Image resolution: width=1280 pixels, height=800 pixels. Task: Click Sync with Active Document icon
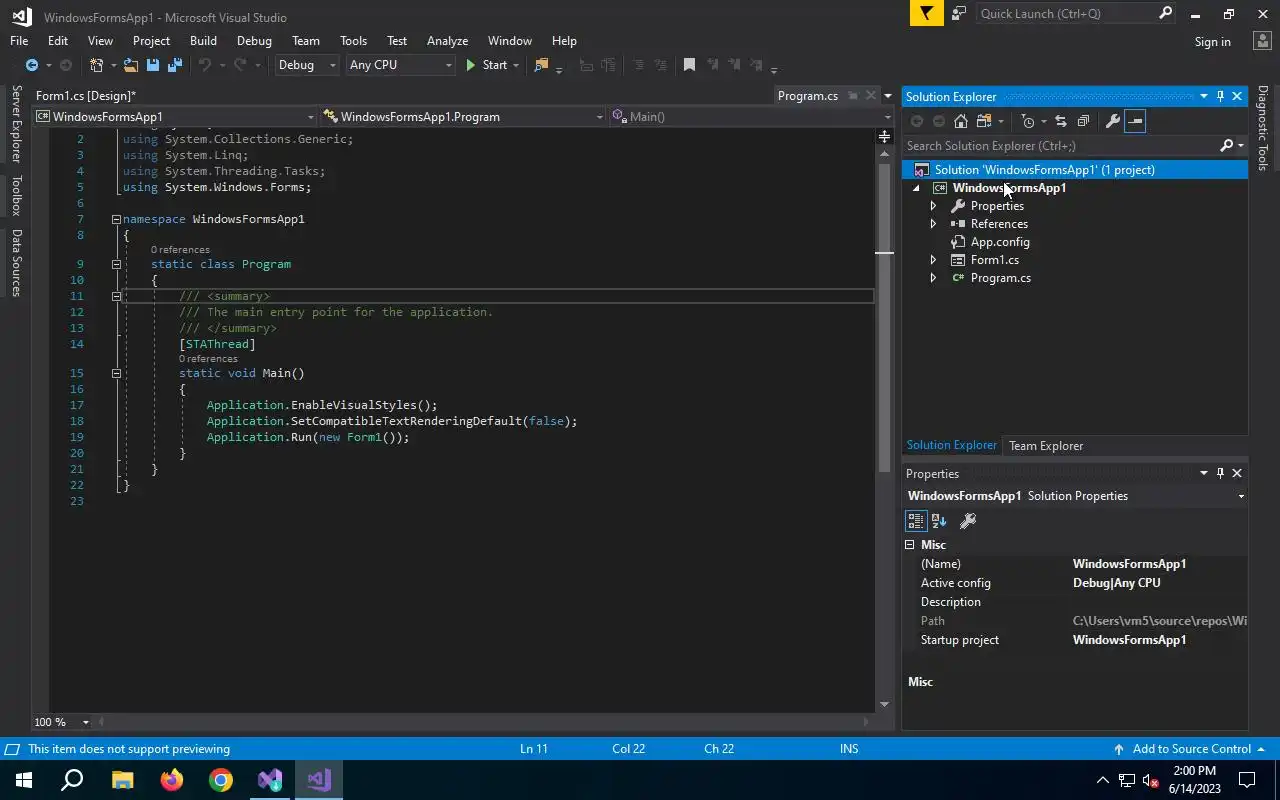pos(1061,121)
